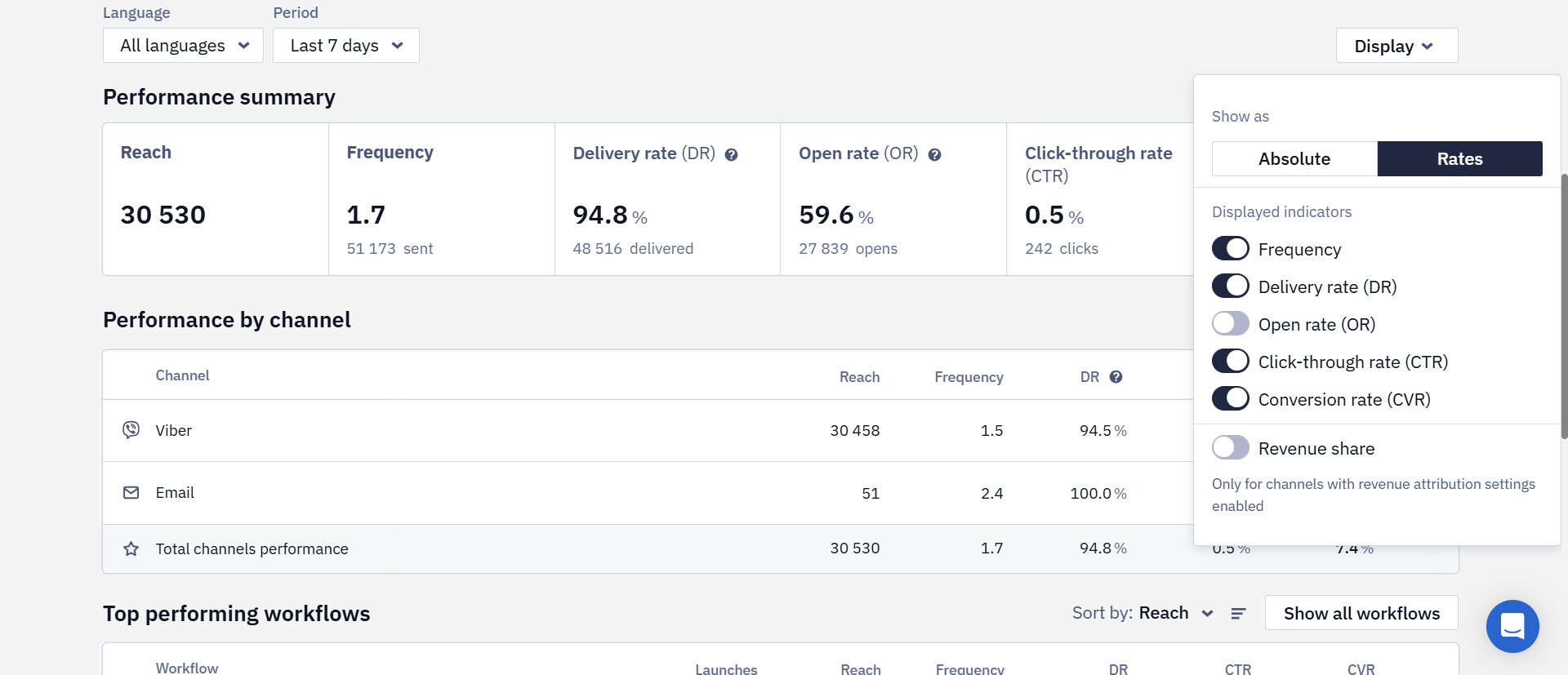Click the Total channels star icon
Image resolution: width=1568 pixels, height=675 pixels.
pyautogui.click(x=131, y=548)
